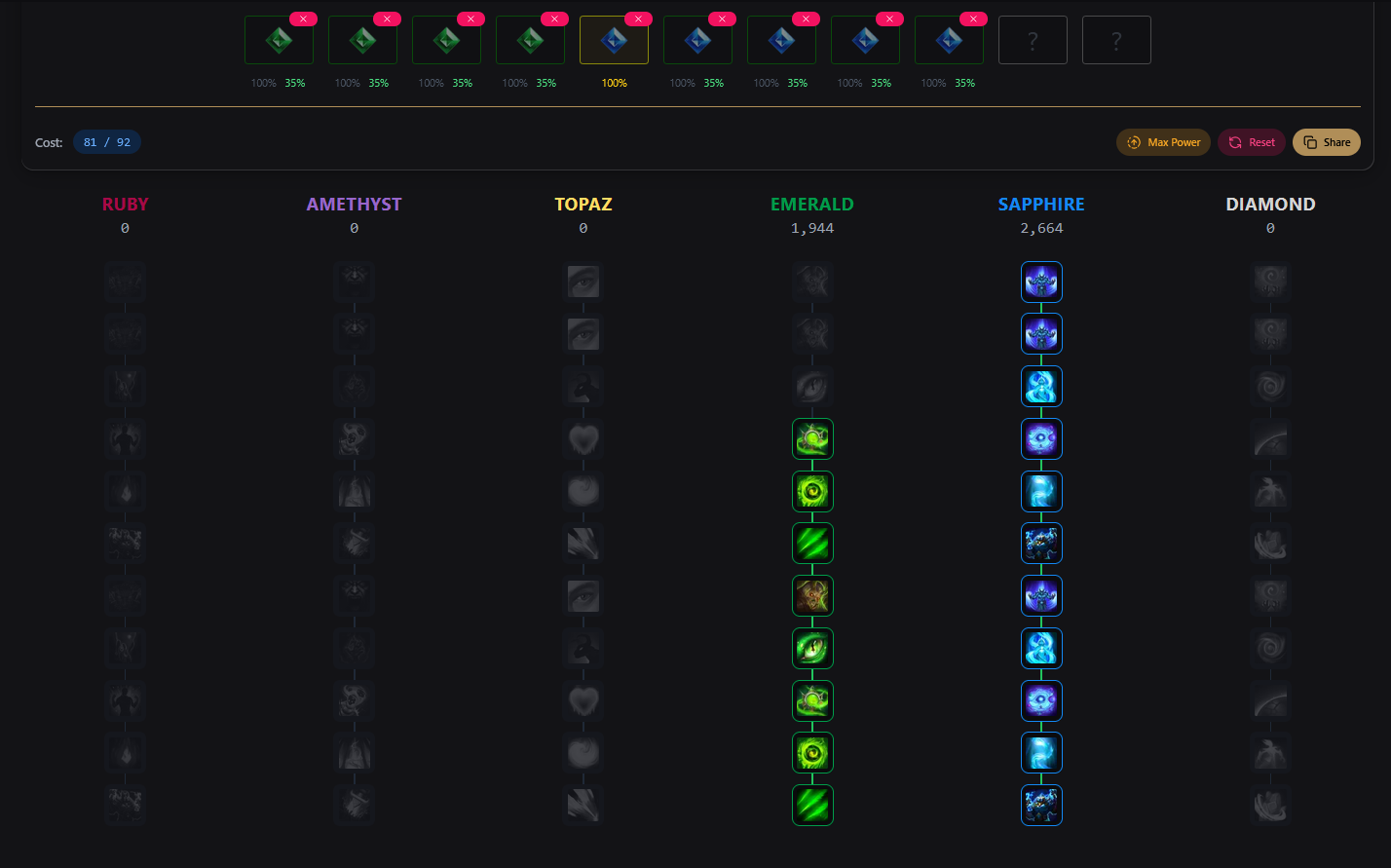This screenshot has width=1391, height=868.
Task: Click the first empty question mark slot
Action: coord(1033,41)
